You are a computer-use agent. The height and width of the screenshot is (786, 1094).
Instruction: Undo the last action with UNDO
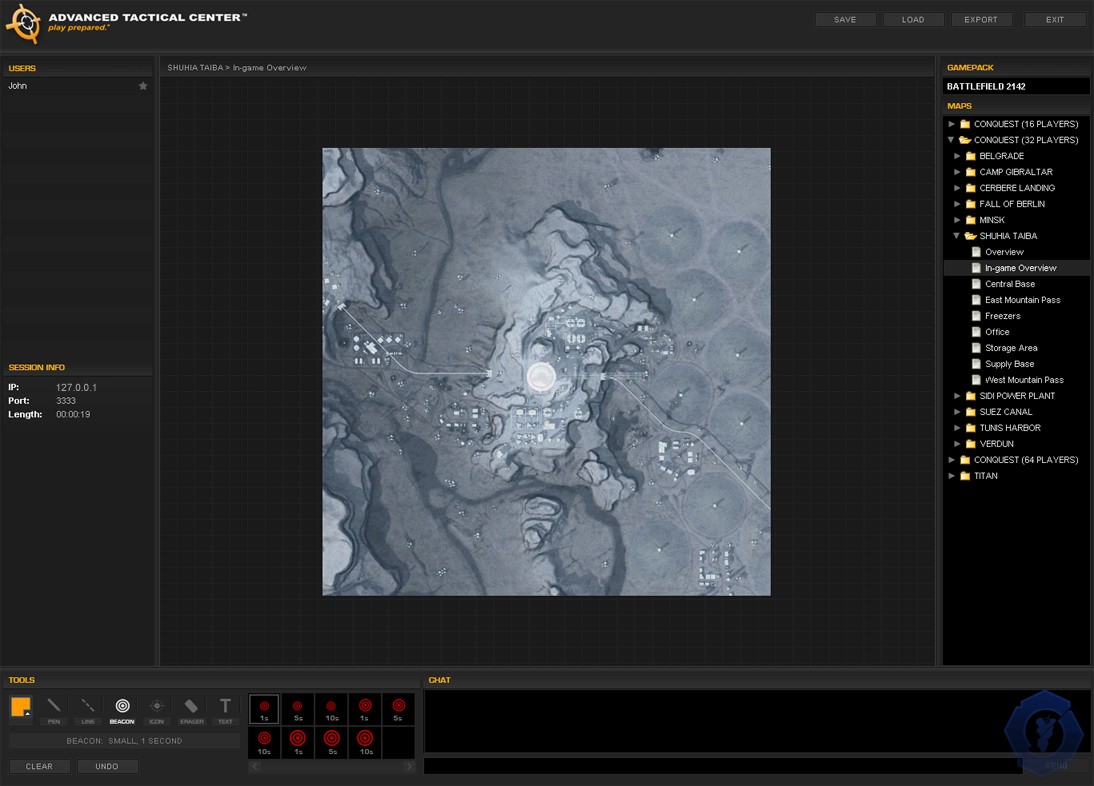pos(107,766)
